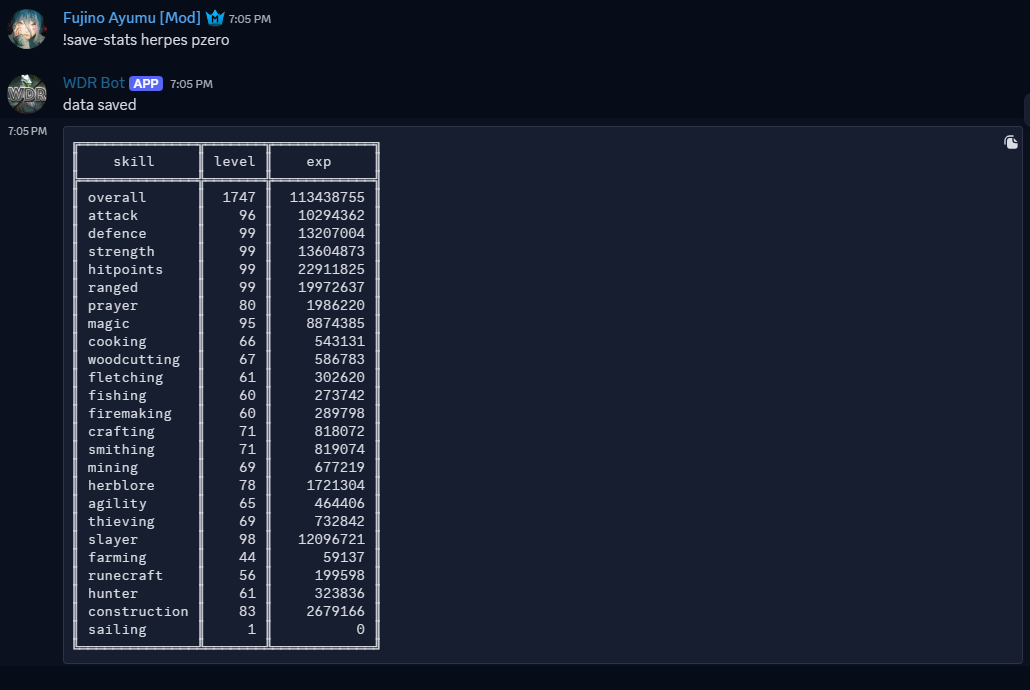The image size is (1030, 690).
Task: Click the "construction" skill row label
Action: 138,611
